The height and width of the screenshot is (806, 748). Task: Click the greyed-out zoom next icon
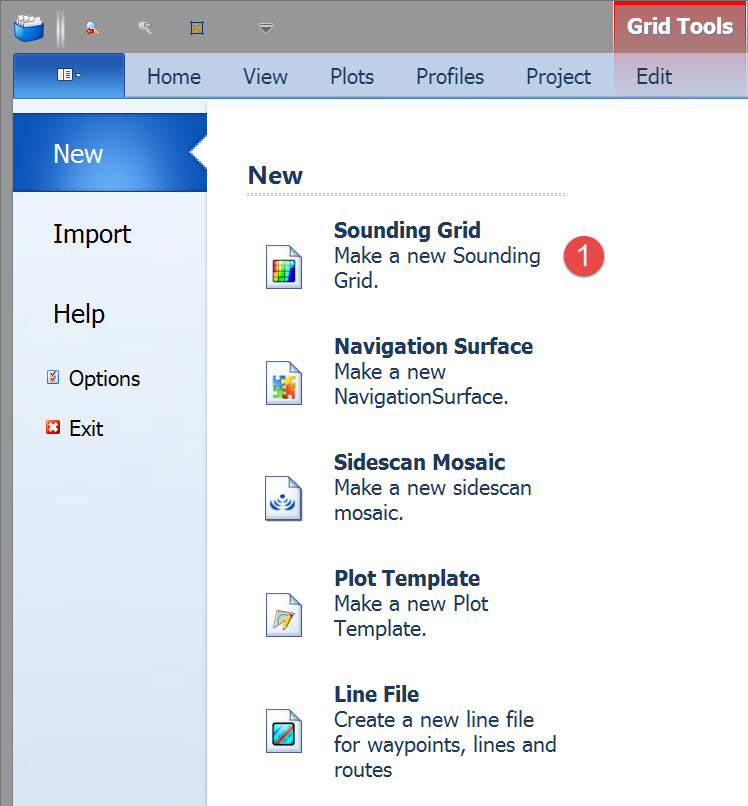click(x=145, y=28)
